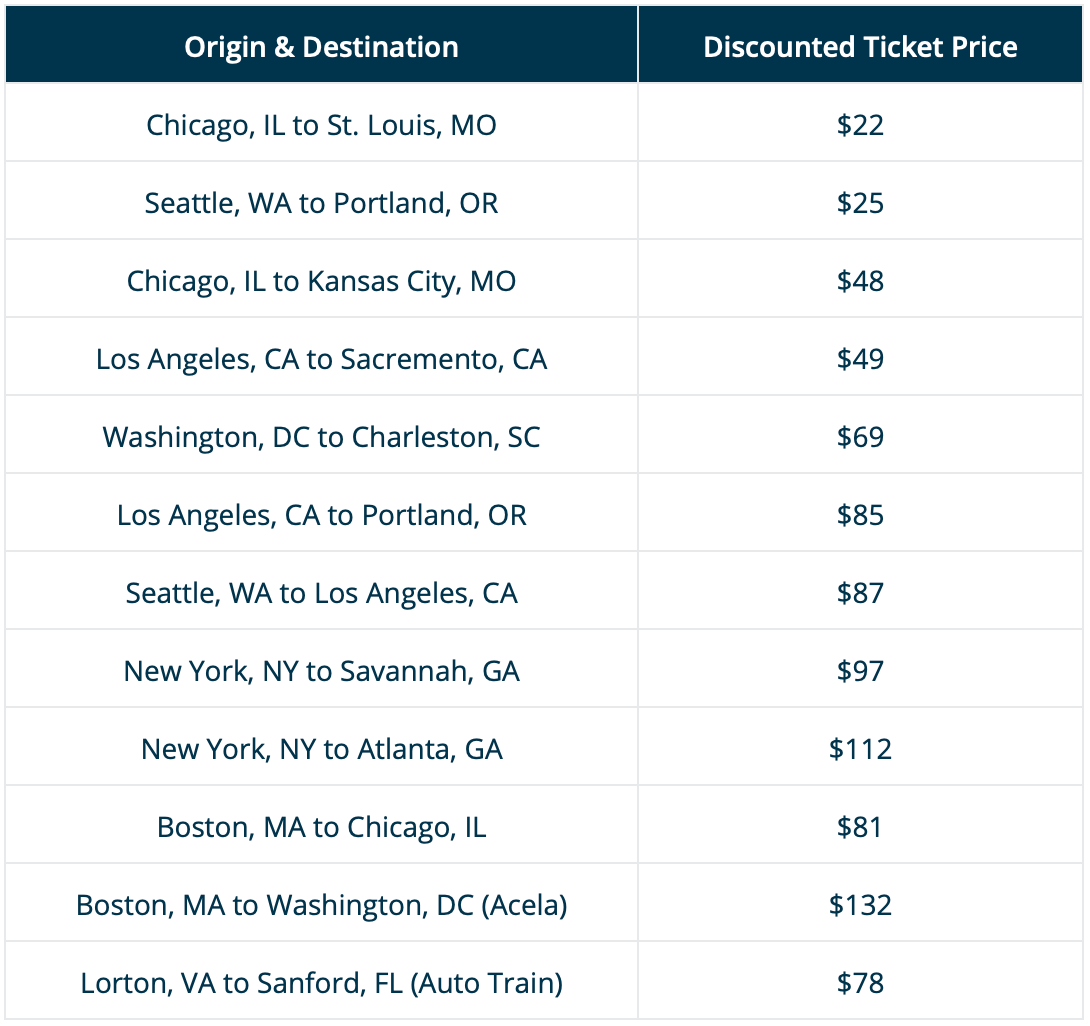The image size is (1090, 1026).
Task: Click New York, NY to Atlanta, GA
Action: point(321,749)
